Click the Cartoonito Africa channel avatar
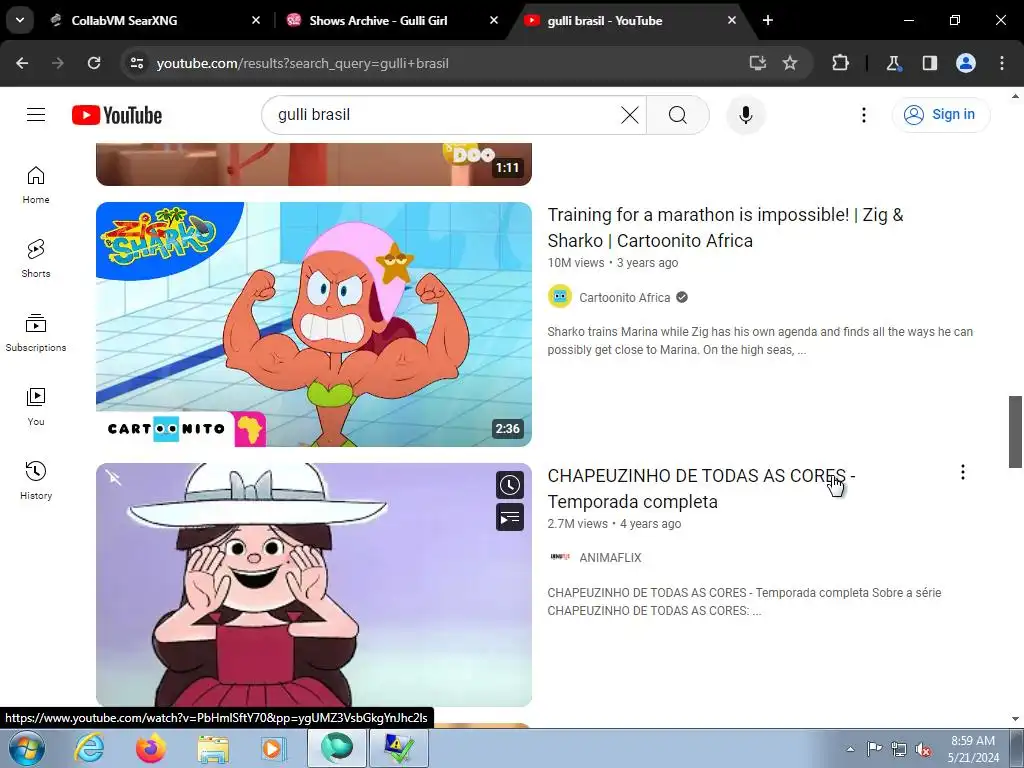Screen dimensions: 1024x768 pos(560,297)
